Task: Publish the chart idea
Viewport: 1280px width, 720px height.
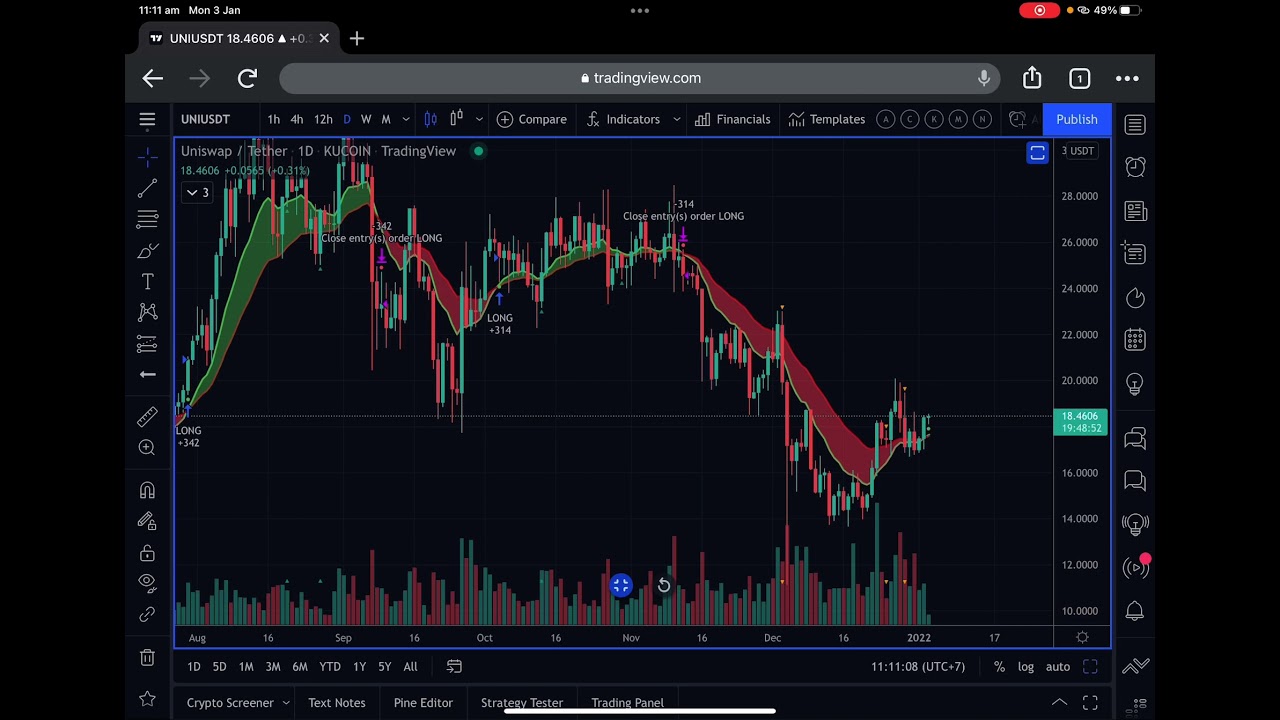Action: tap(1077, 119)
